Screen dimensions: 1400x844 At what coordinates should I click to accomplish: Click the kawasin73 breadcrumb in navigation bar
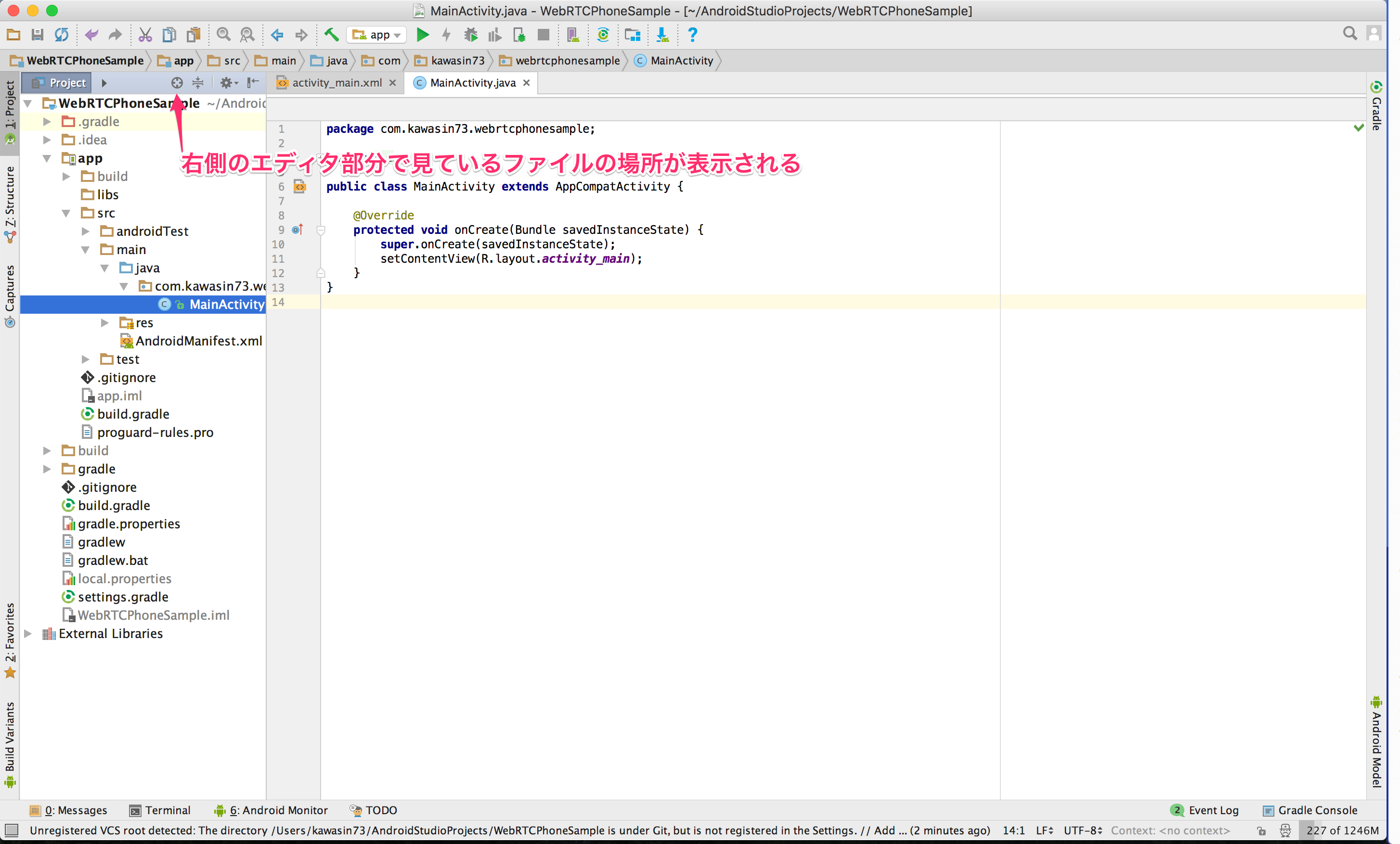click(x=457, y=60)
